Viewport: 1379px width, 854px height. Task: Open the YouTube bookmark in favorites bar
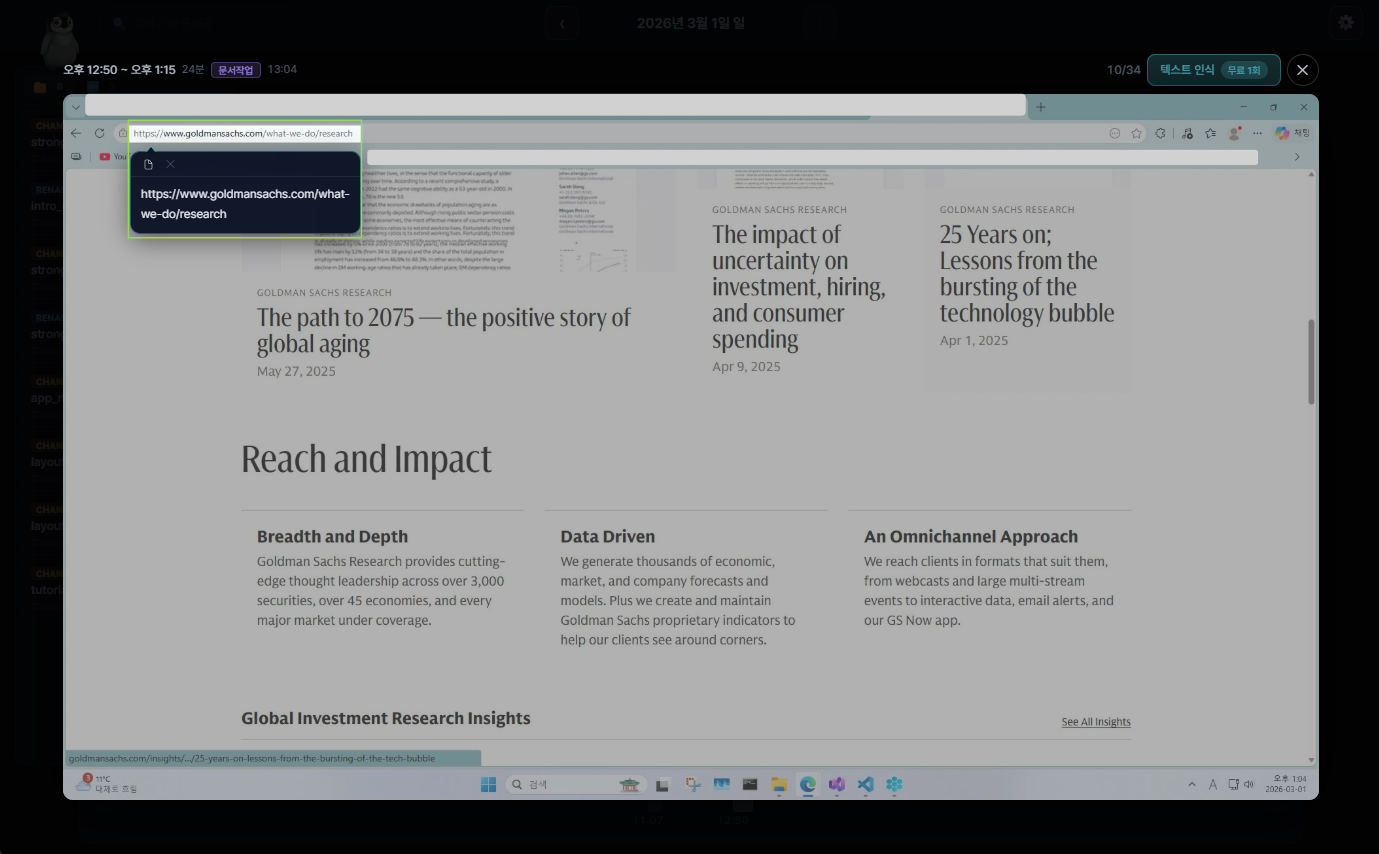coord(113,157)
